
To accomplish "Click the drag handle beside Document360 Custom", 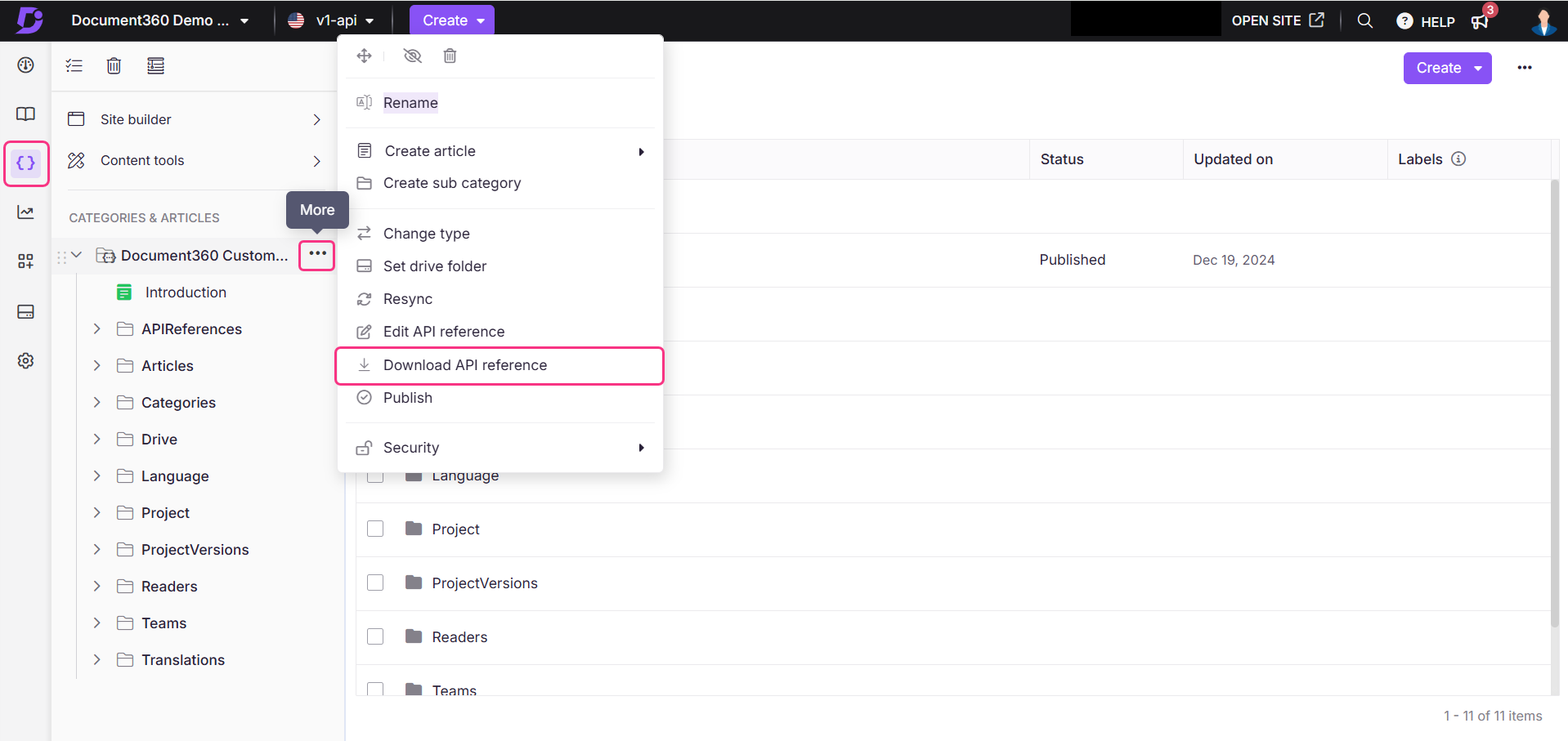I will pos(61,257).
